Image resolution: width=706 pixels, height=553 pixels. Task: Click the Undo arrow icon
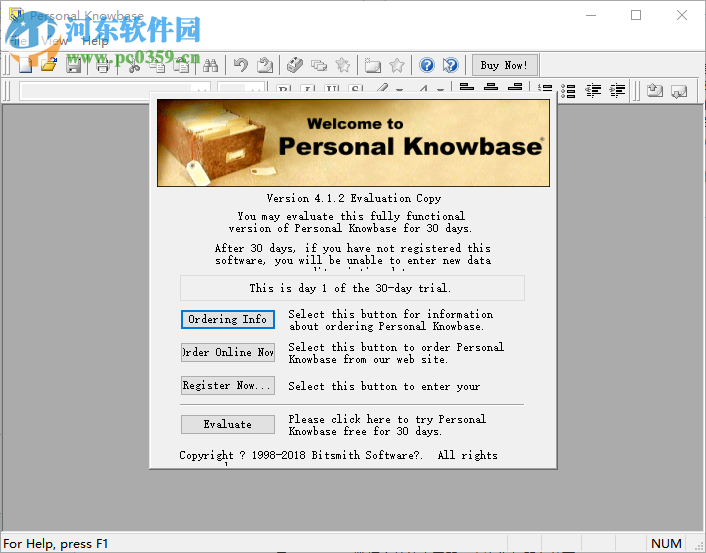(x=241, y=66)
